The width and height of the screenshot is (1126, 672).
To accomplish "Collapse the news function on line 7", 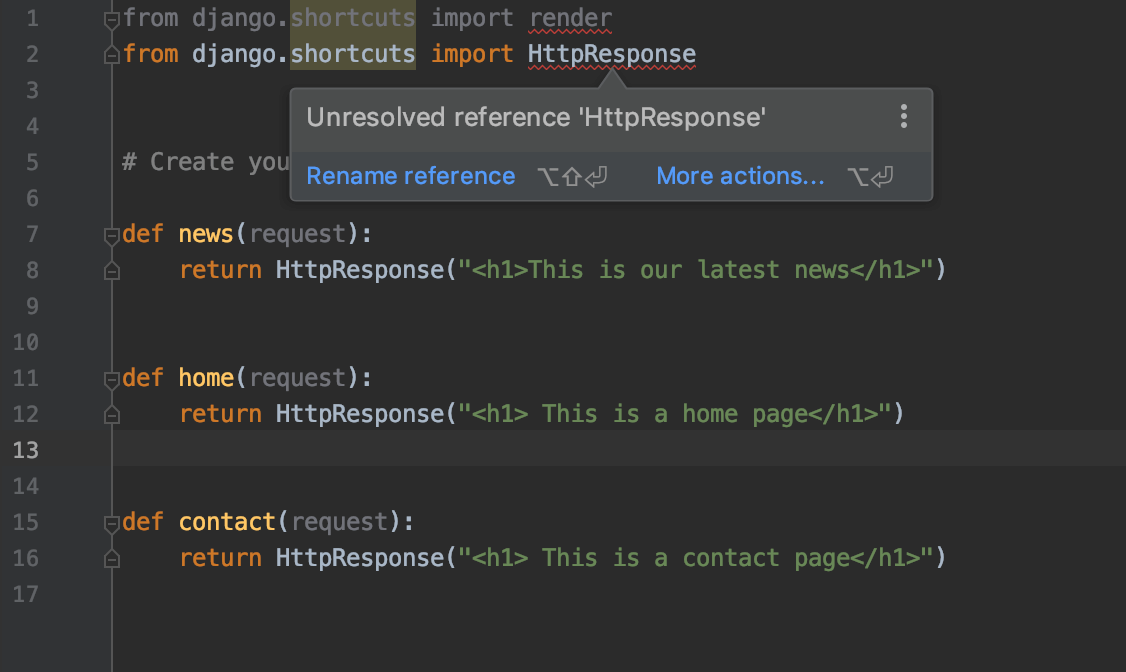I will pyautogui.click(x=111, y=235).
